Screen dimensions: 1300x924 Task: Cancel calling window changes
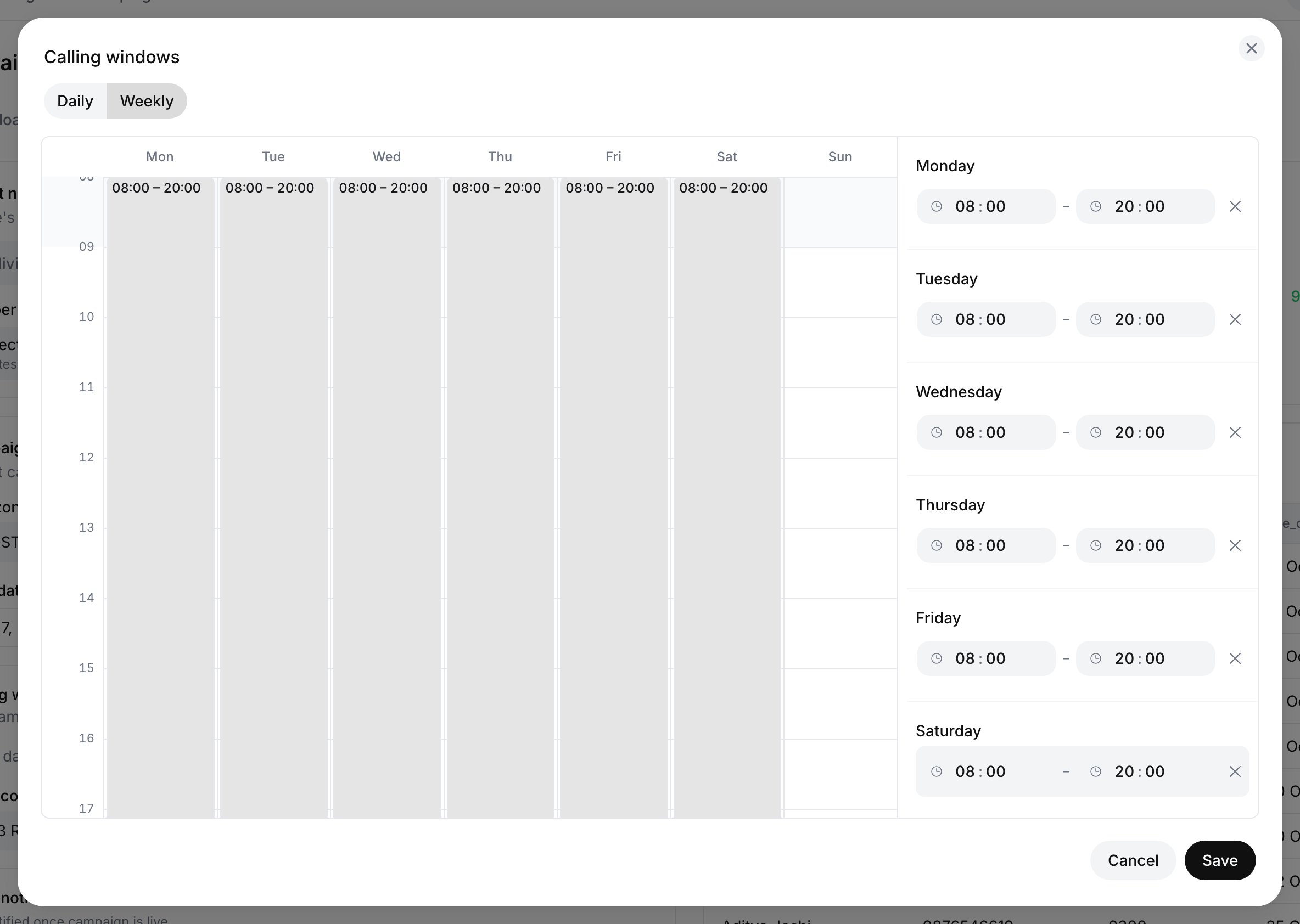coord(1133,860)
